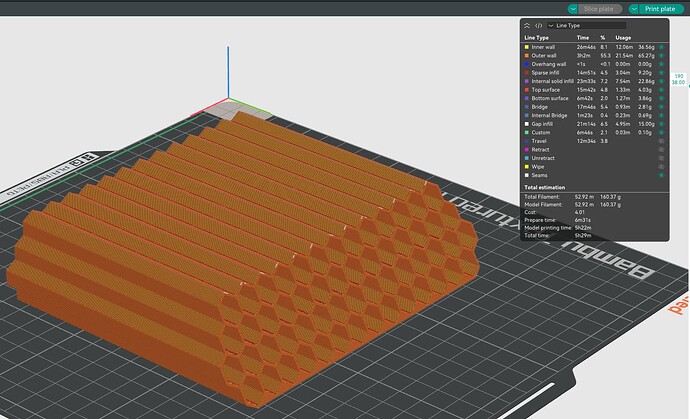Viewport: 690px width, 419px height.
Task: Select the Gap infill legend row
Action: (594, 124)
